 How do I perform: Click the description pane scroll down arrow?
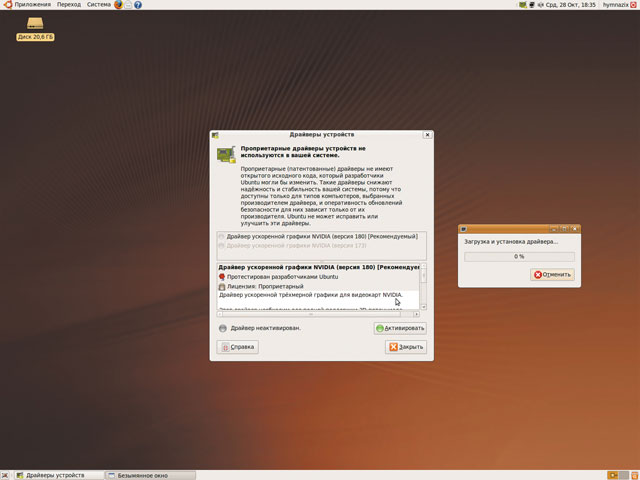point(424,307)
